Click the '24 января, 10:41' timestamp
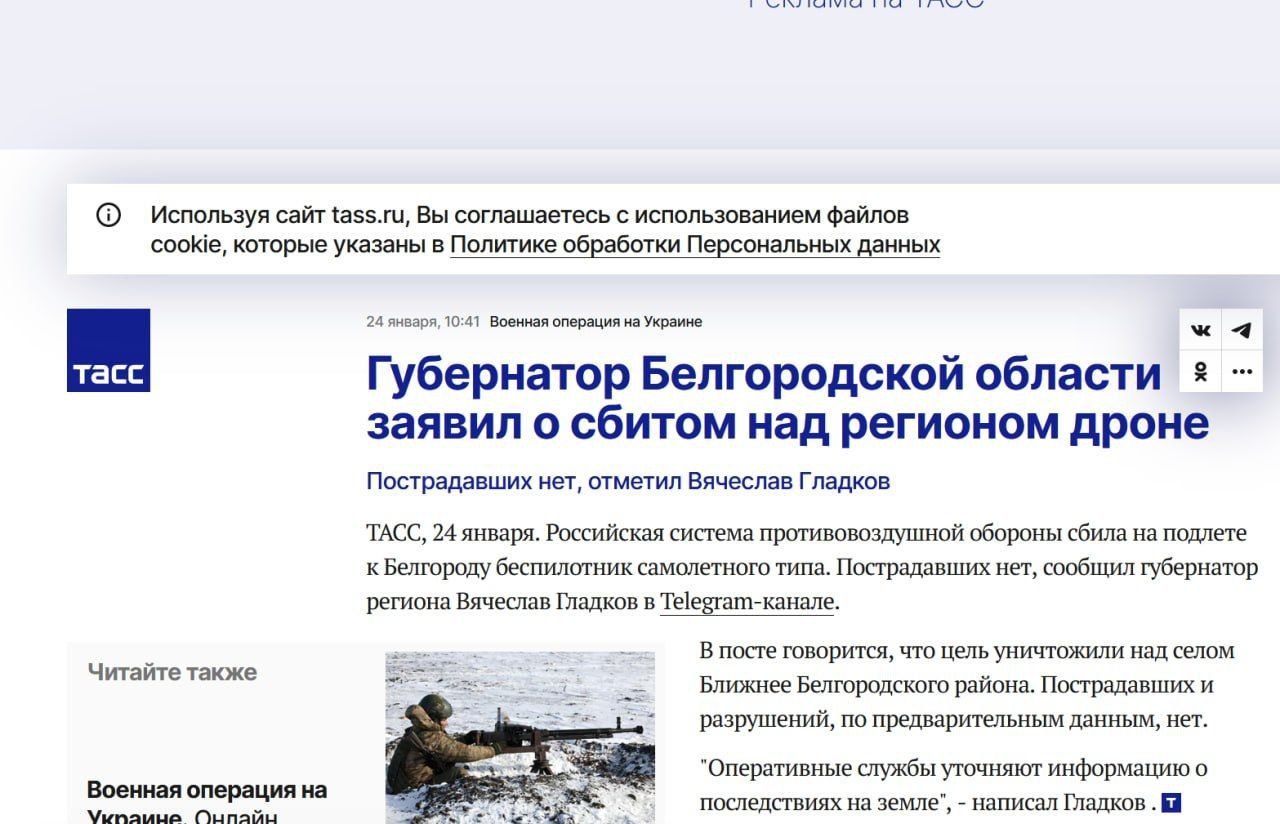The height and width of the screenshot is (824, 1280). [x=422, y=322]
